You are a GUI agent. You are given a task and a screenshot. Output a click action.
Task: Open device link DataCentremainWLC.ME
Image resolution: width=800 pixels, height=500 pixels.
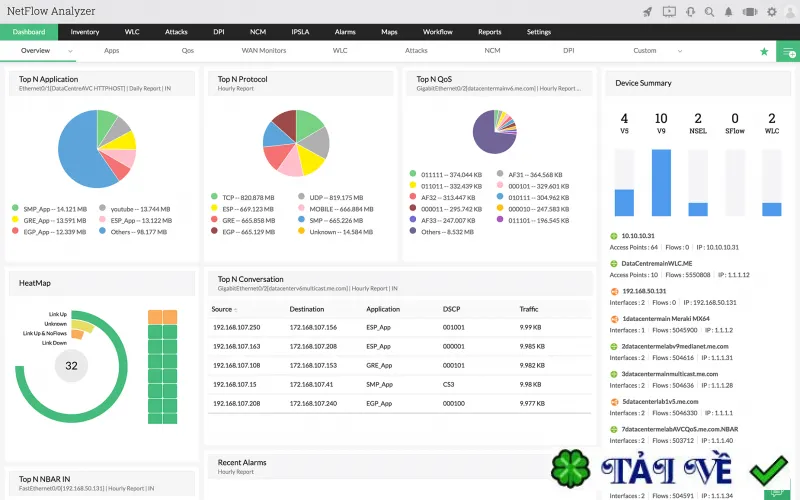tap(657, 263)
